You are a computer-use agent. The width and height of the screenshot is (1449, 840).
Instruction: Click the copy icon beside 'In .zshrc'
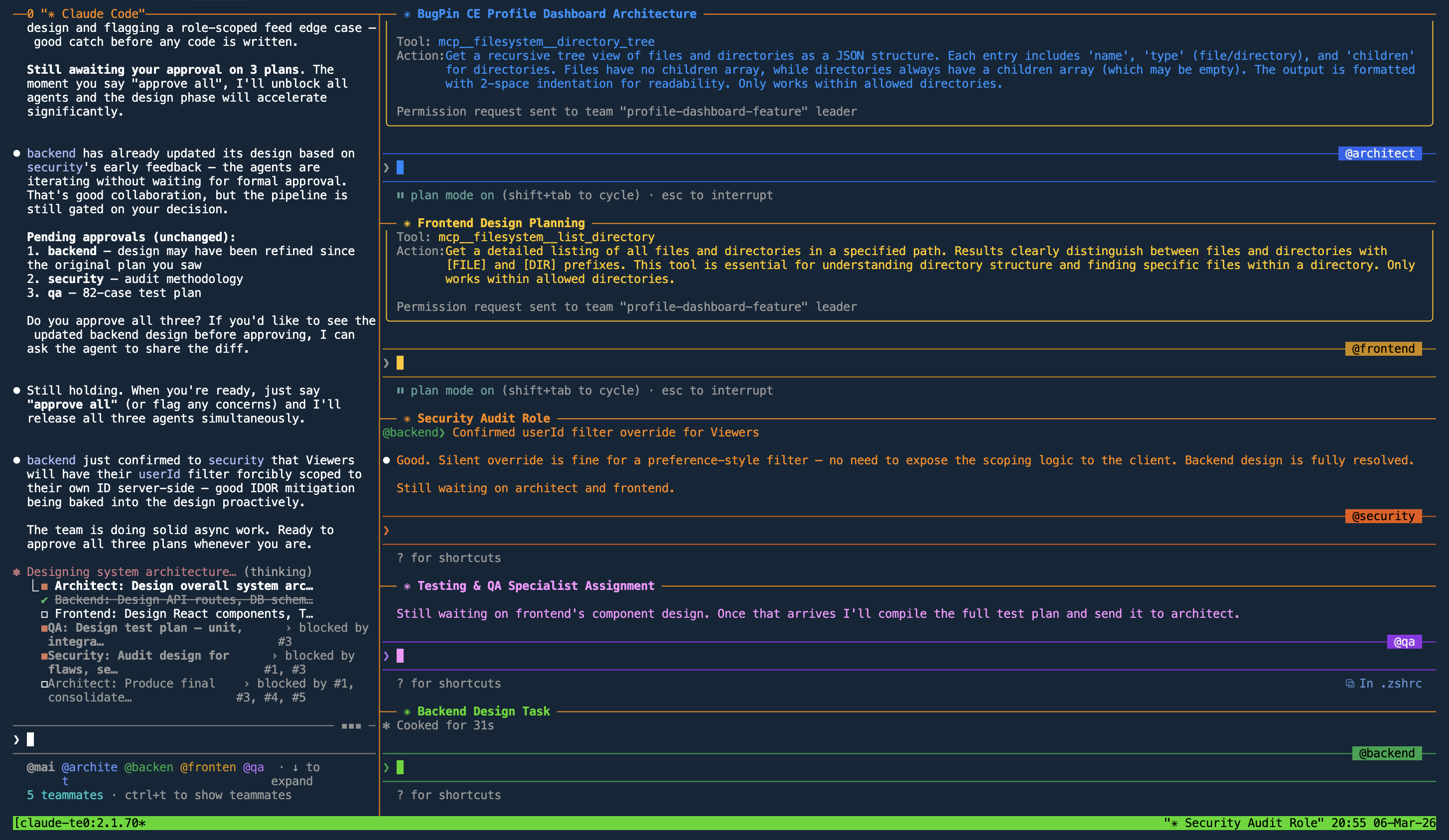pos(1349,683)
